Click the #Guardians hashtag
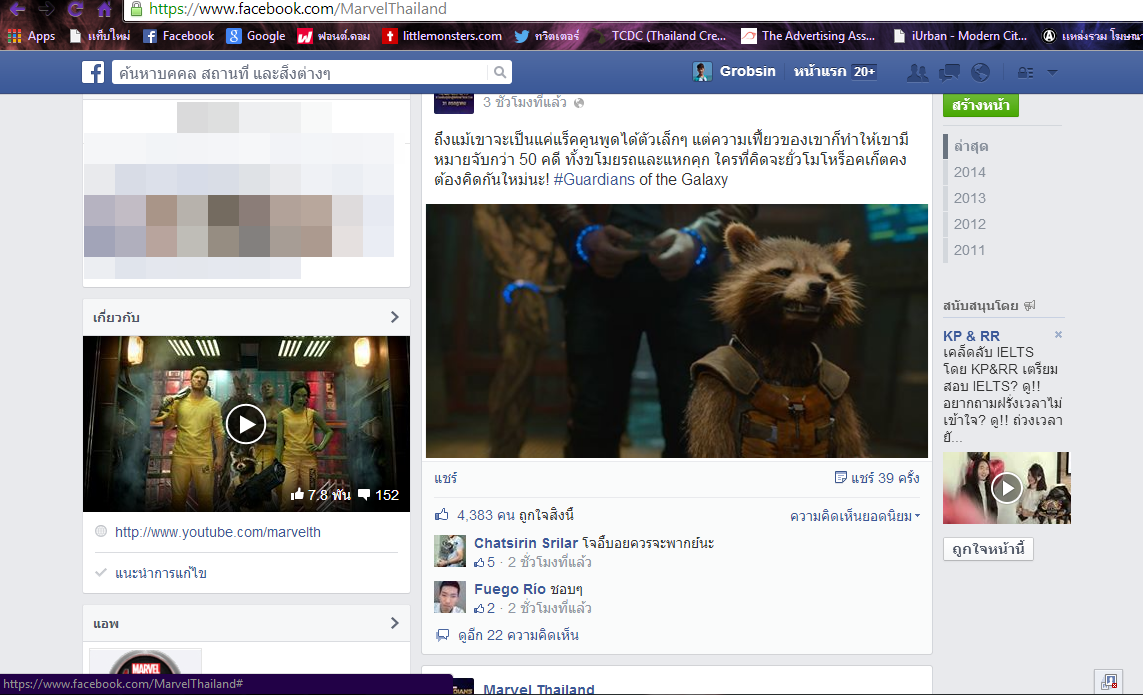The image size is (1143, 695). tap(594, 179)
